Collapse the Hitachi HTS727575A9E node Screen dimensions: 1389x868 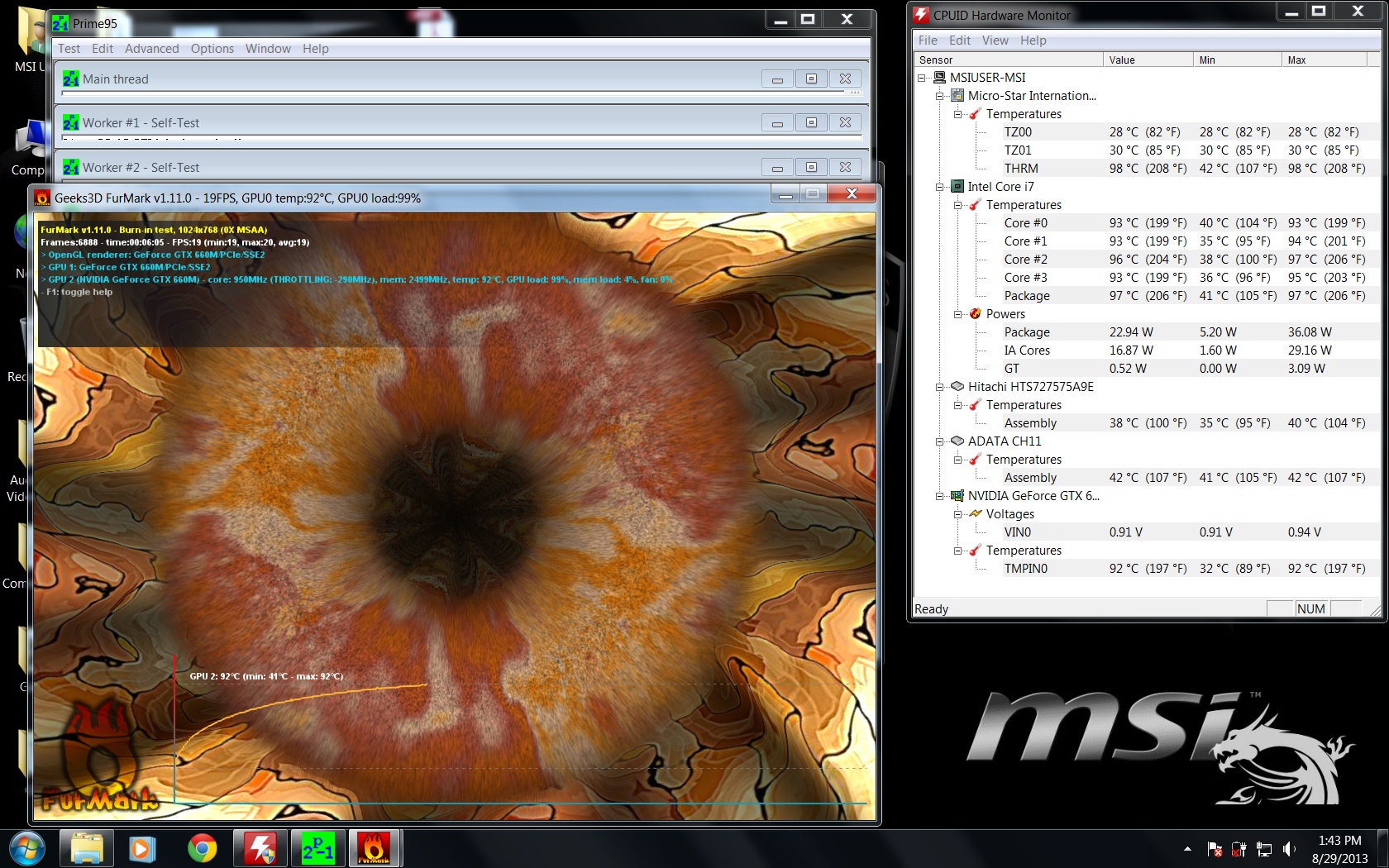click(940, 387)
